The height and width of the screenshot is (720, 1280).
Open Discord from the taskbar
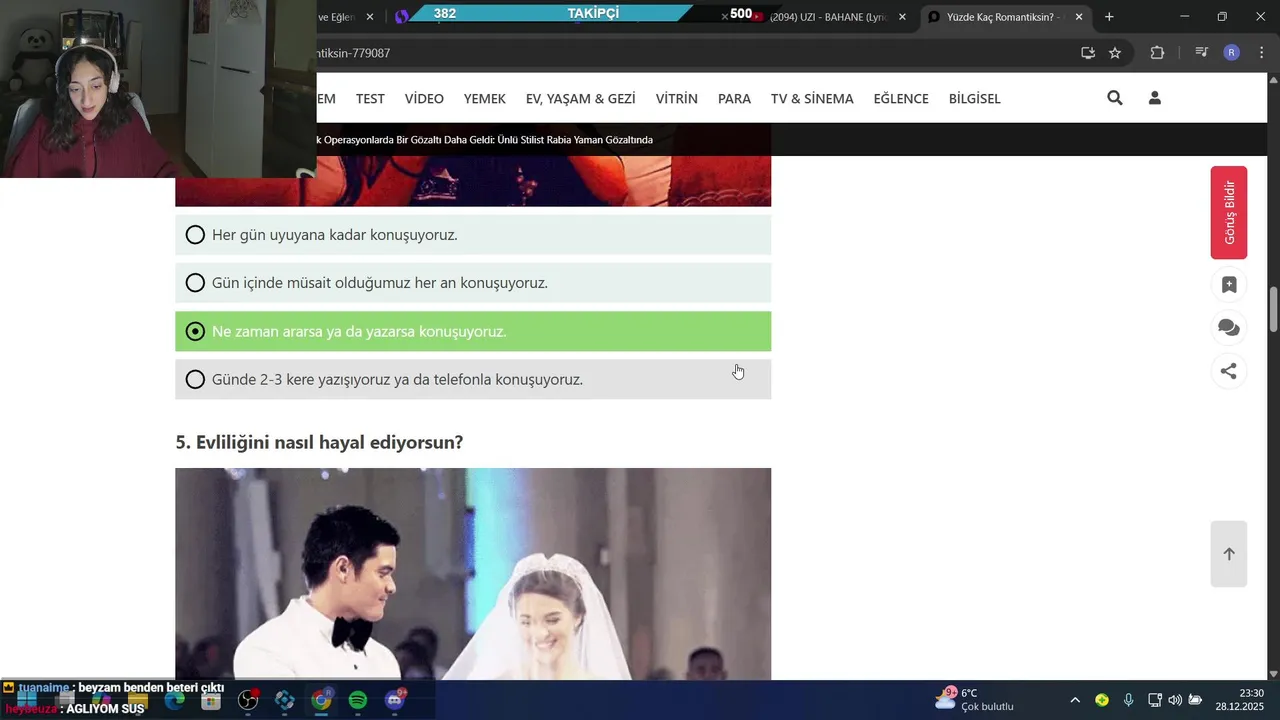395,700
